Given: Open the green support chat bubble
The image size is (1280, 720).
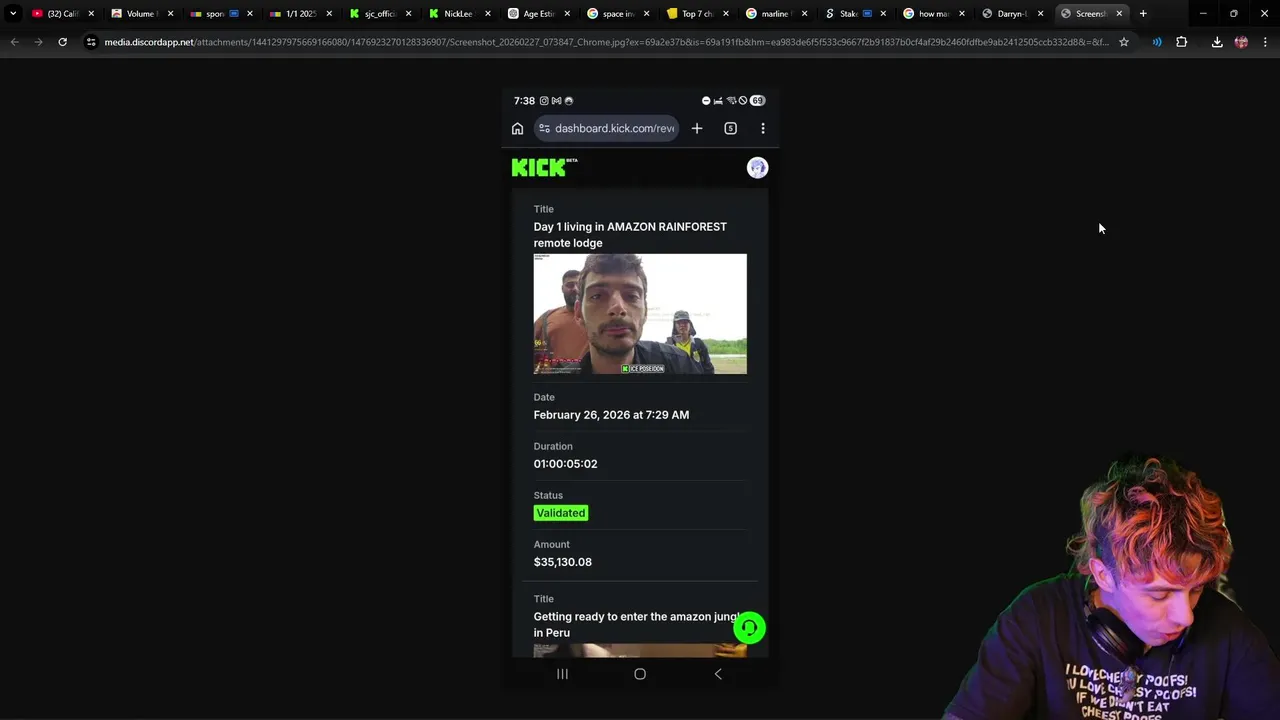Looking at the screenshot, I should (749, 627).
